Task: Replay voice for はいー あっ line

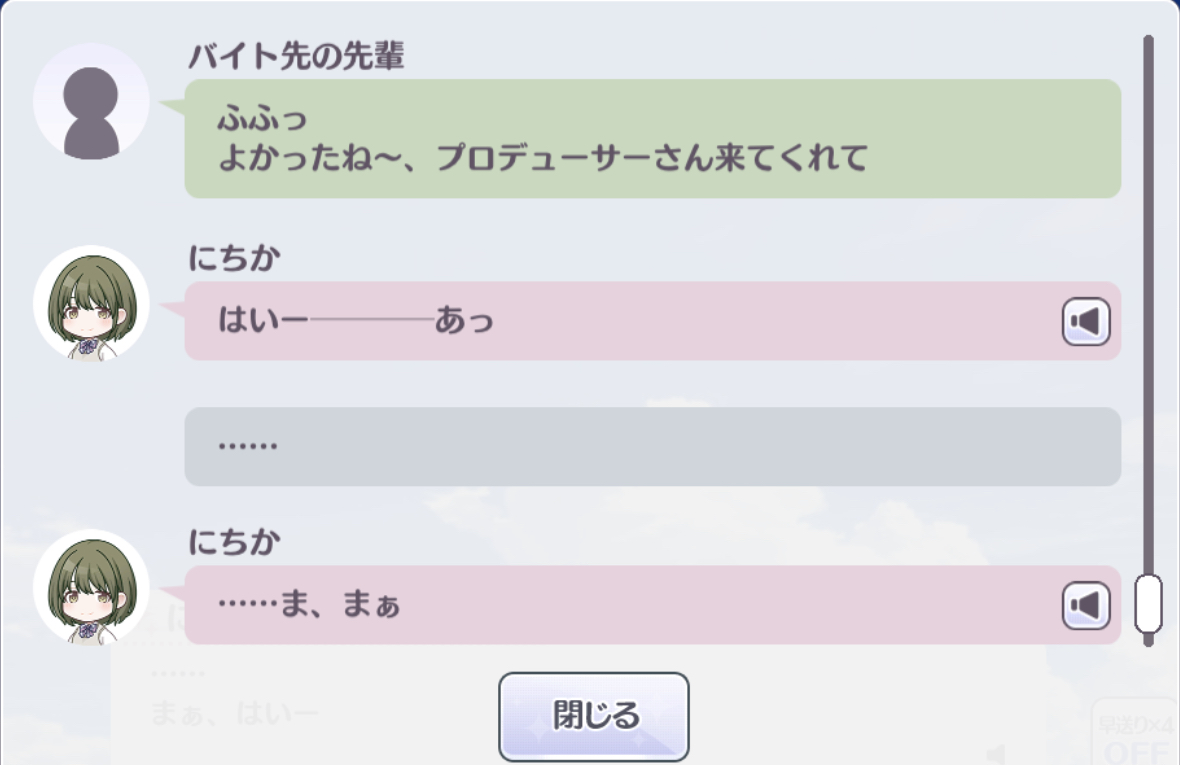Action: (x=1085, y=322)
